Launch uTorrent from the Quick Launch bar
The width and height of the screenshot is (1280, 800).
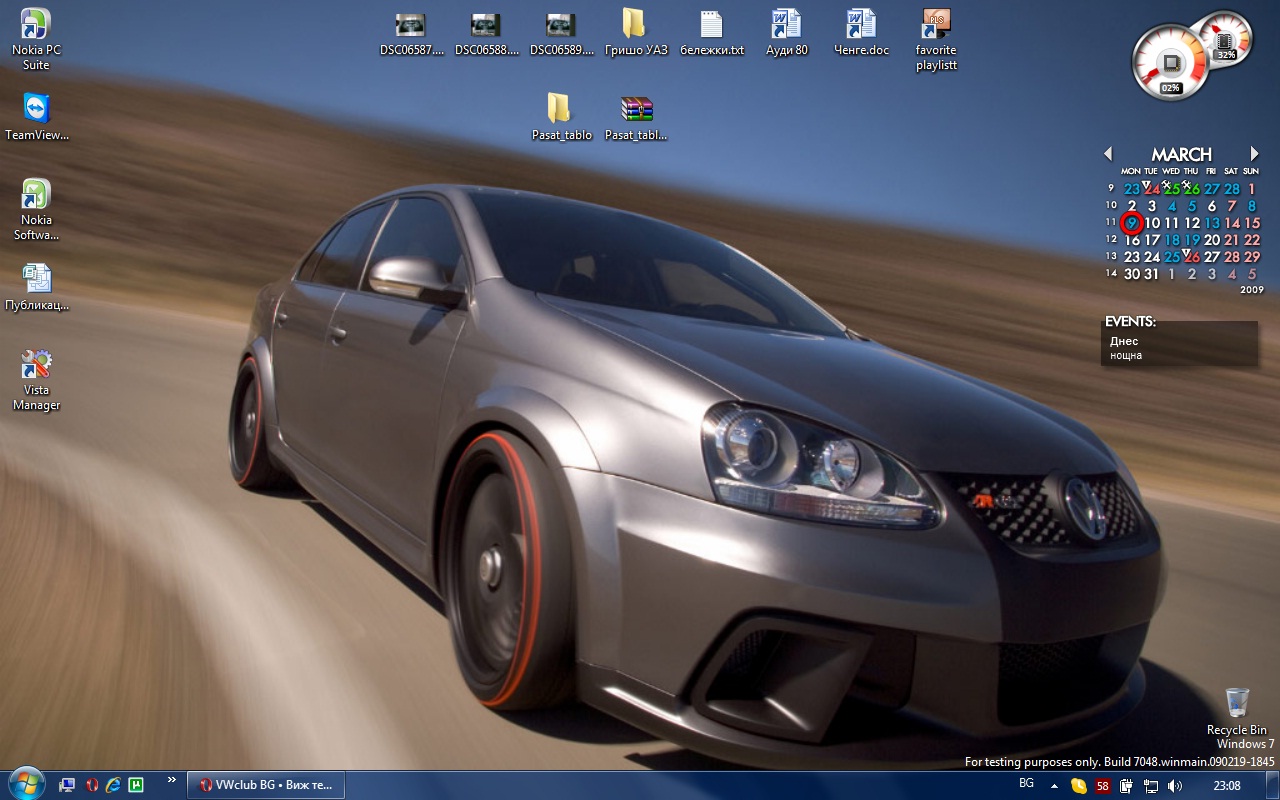point(136,785)
